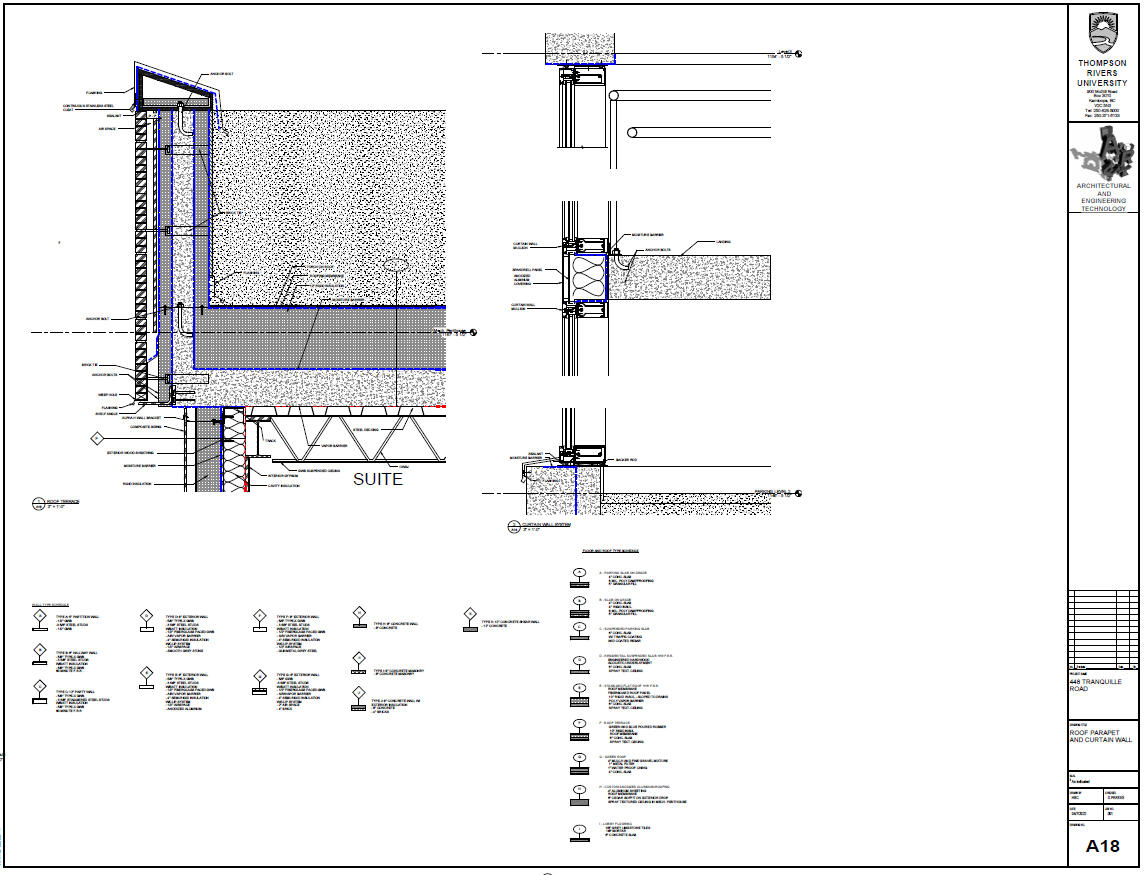Click the revision table in the title block
This screenshot has width=1145, height=875.
(1102, 627)
